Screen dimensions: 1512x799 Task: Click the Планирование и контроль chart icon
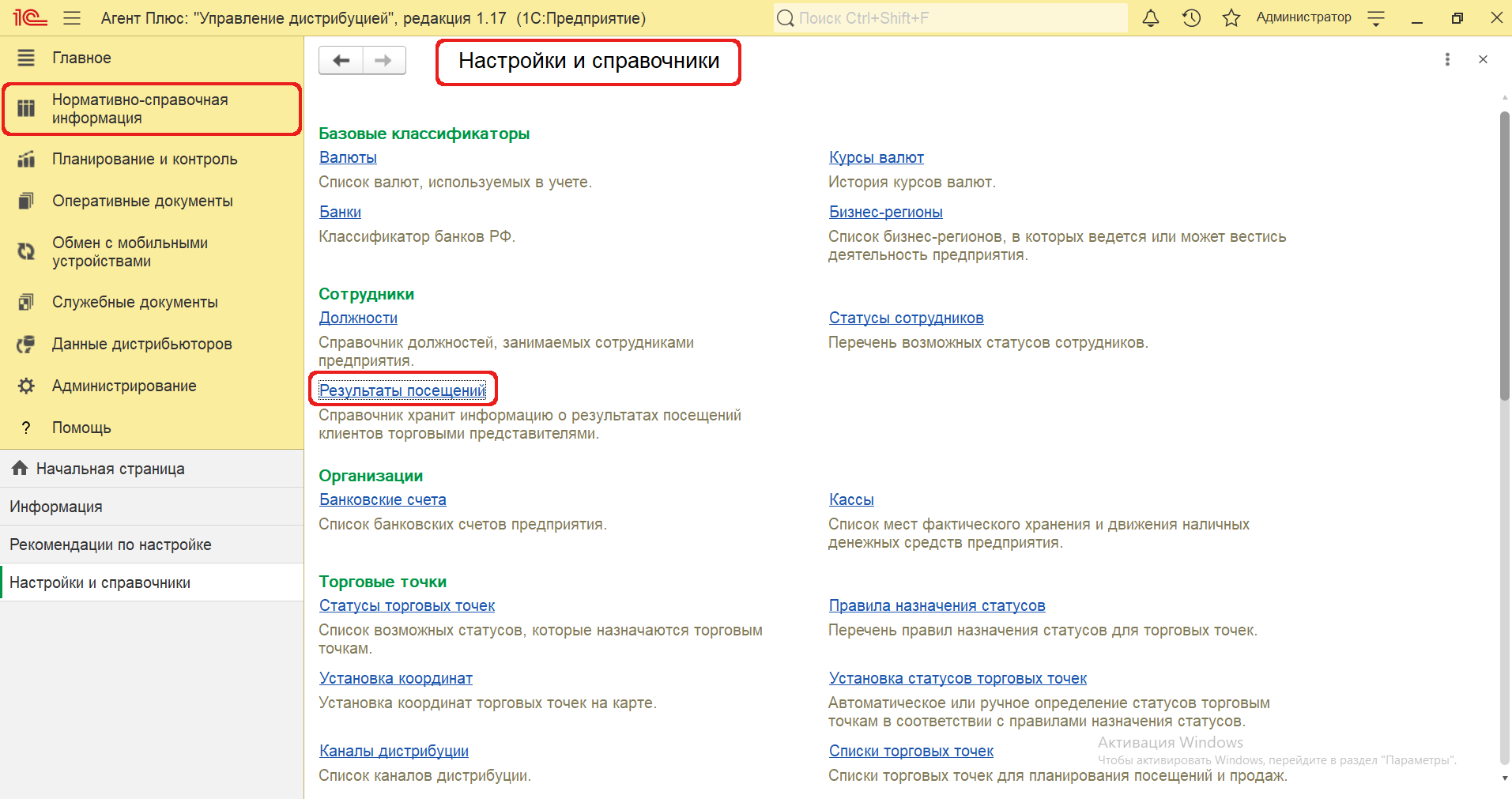tap(26, 159)
